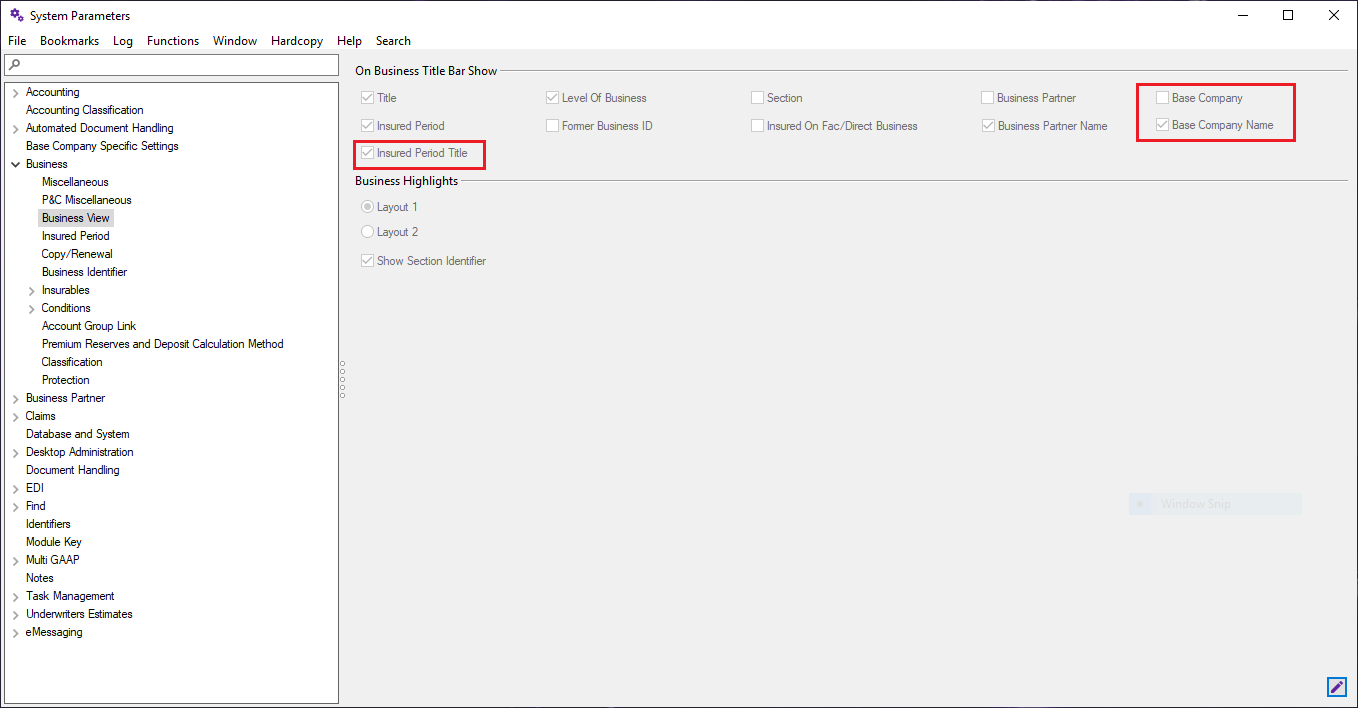Uncheck the Insured Period Title checkbox
The image size is (1358, 708).
[x=368, y=154]
